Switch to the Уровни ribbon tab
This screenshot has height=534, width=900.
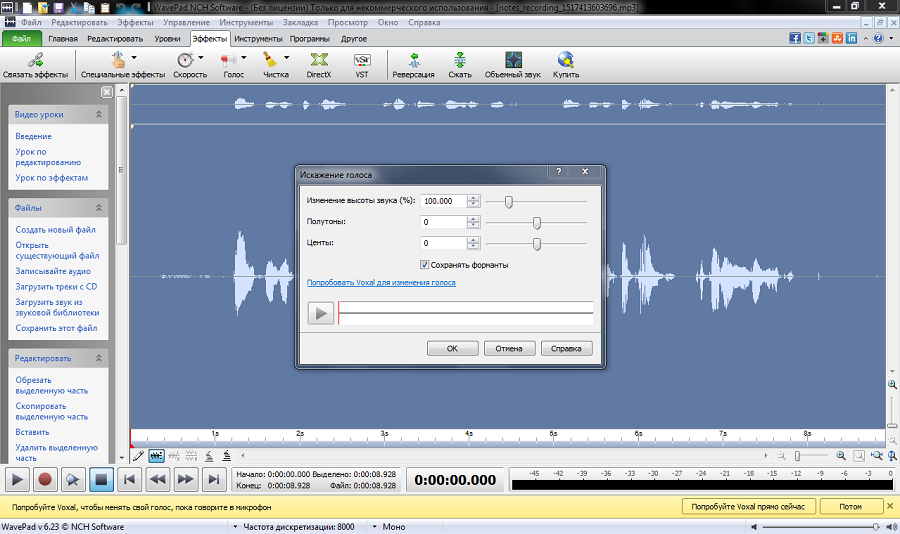pyautogui.click(x=167, y=38)
